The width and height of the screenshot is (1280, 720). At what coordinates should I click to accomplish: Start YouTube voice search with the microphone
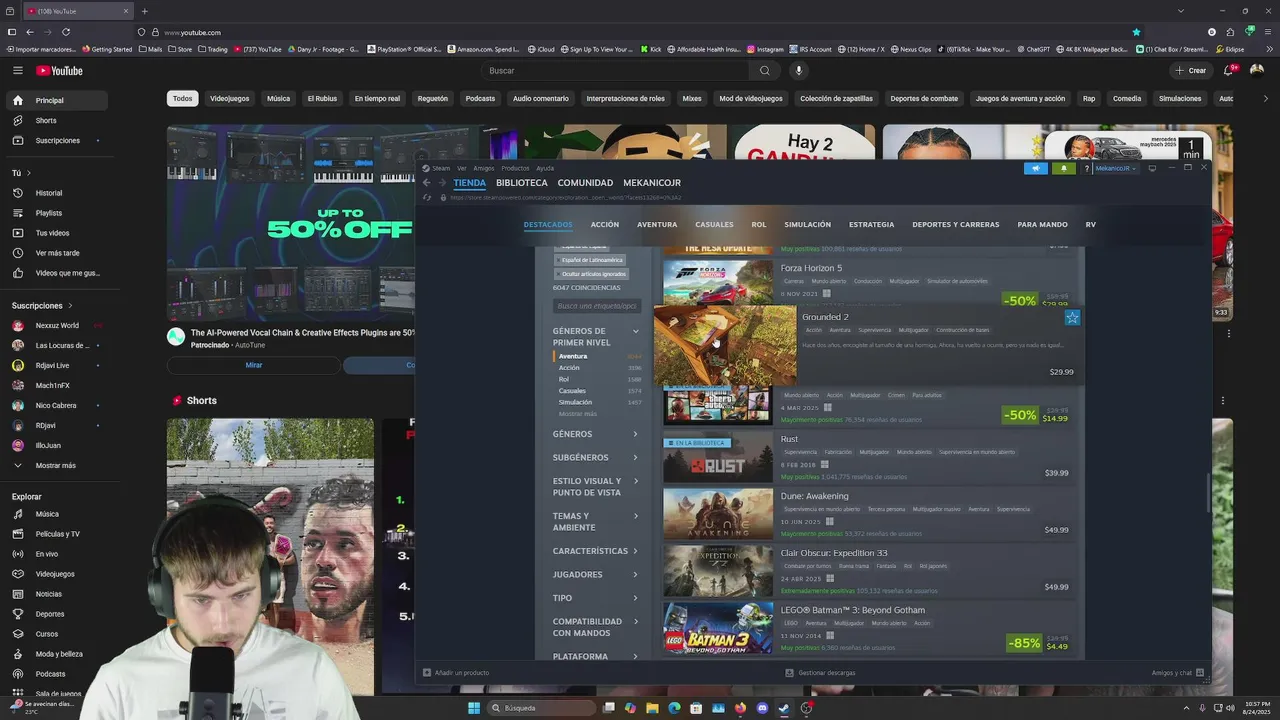click(x=798, y=70)
